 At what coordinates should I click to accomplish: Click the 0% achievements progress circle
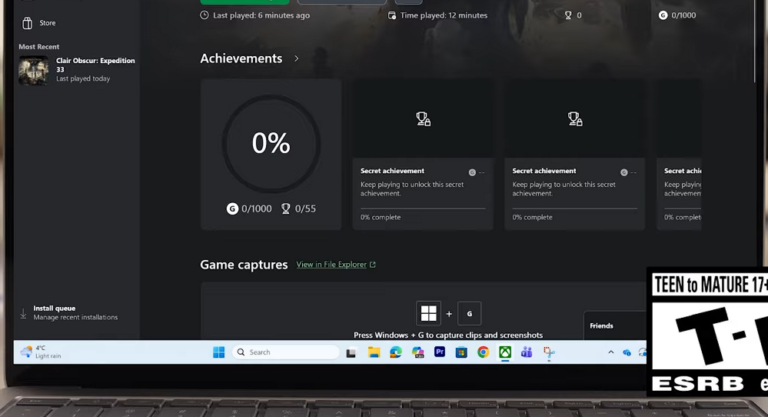(270, 143)
